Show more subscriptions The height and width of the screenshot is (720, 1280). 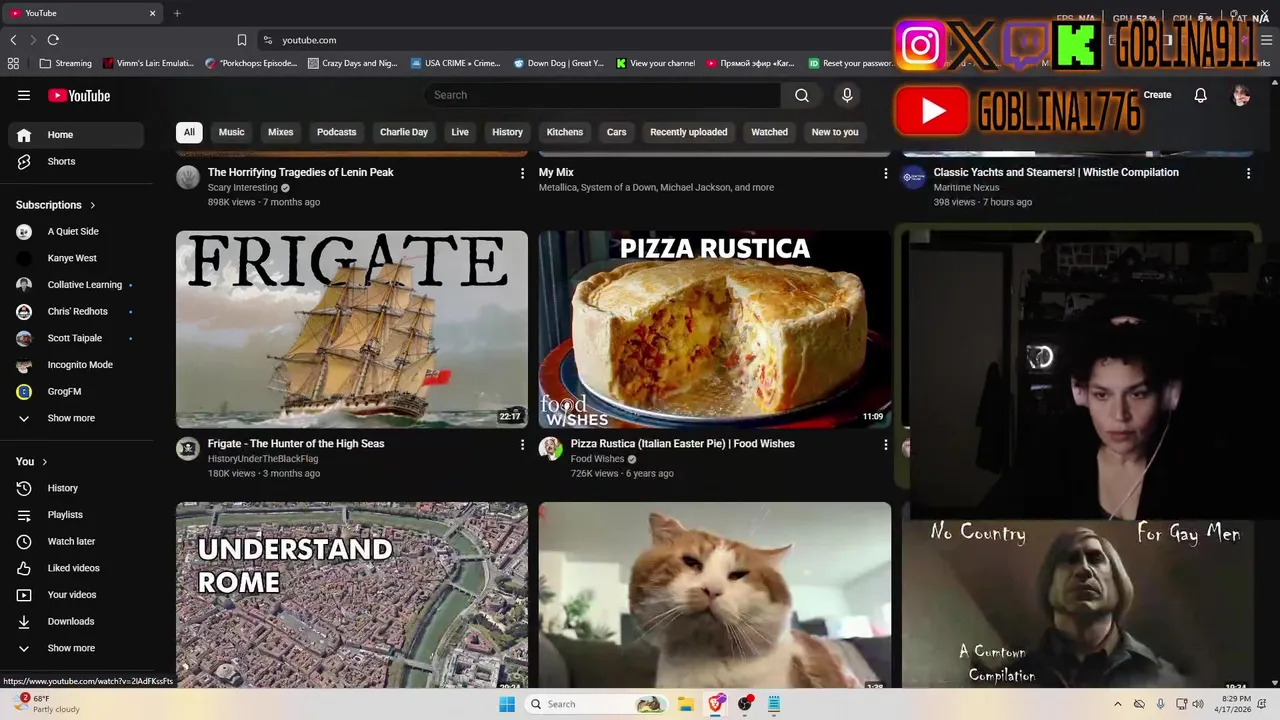[x=70, y=418]
